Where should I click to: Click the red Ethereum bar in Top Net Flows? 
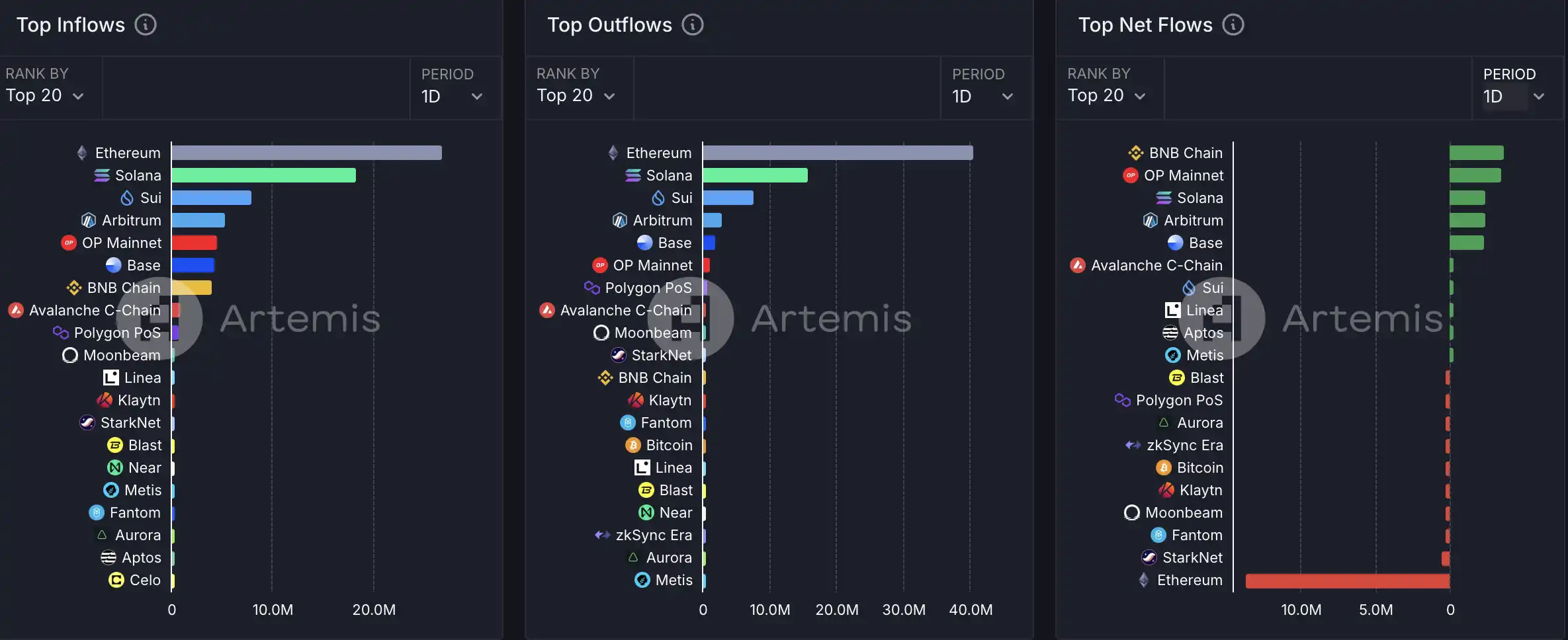pyautogui.click(x=1347, y=581)
